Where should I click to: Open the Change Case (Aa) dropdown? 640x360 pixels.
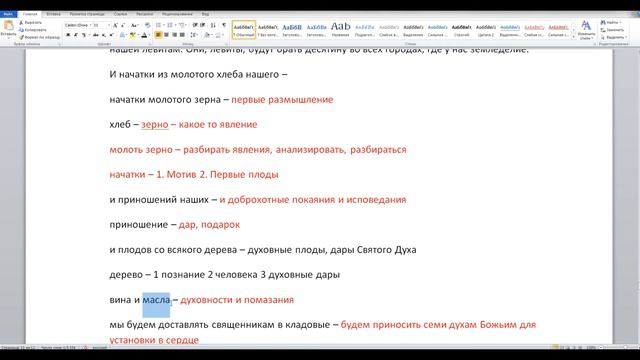pyautogui.click(x=134, y=25)
